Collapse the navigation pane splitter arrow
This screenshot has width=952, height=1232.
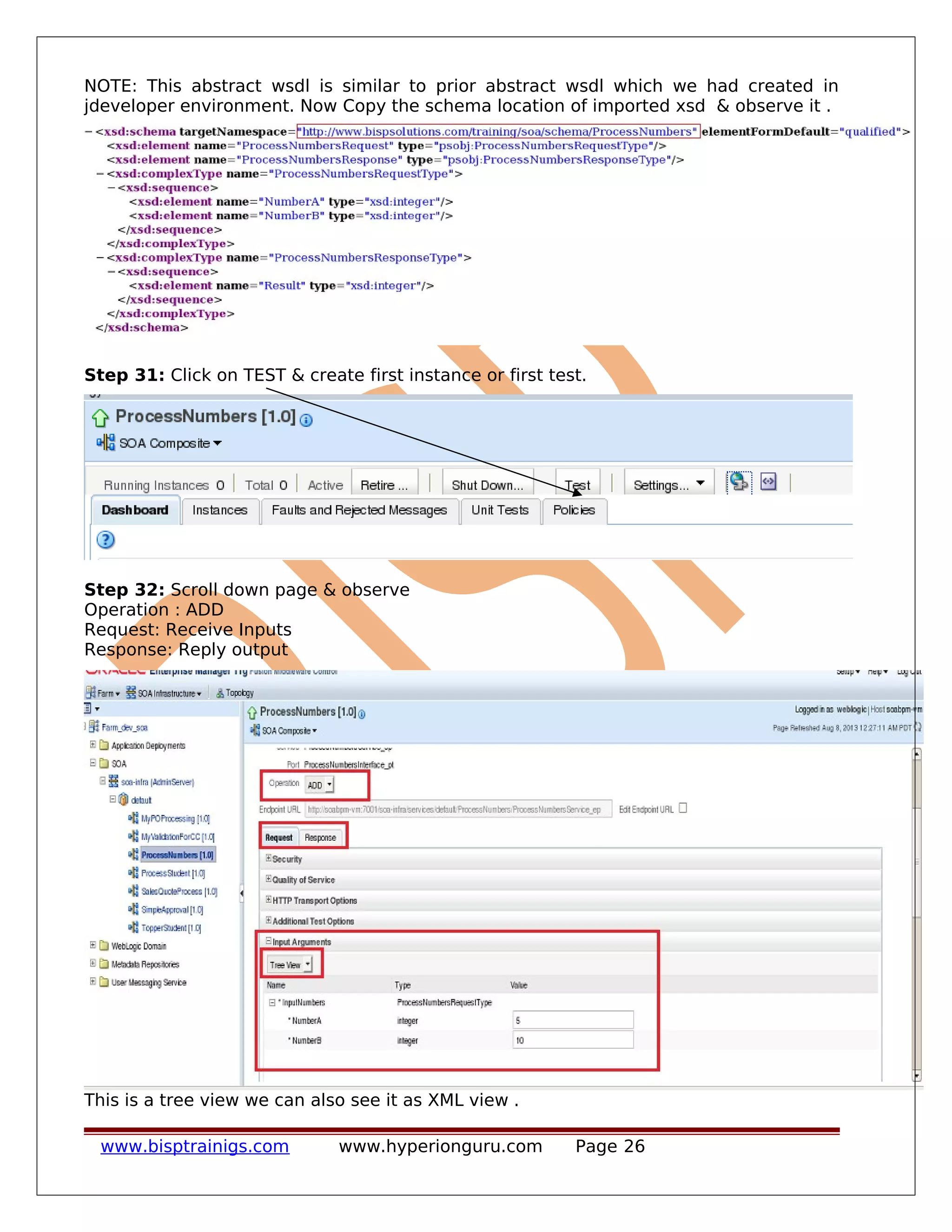click(241, 893)
